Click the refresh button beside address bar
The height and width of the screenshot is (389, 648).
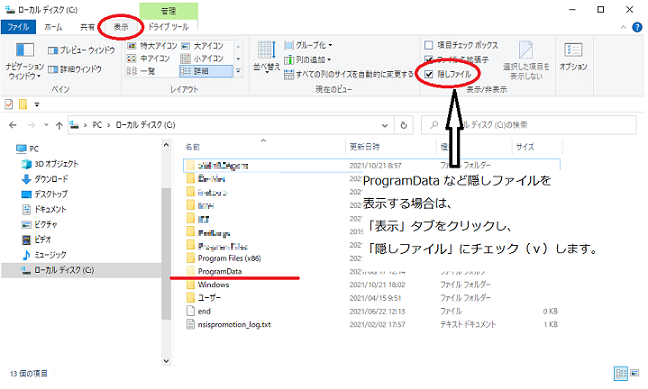404,125
